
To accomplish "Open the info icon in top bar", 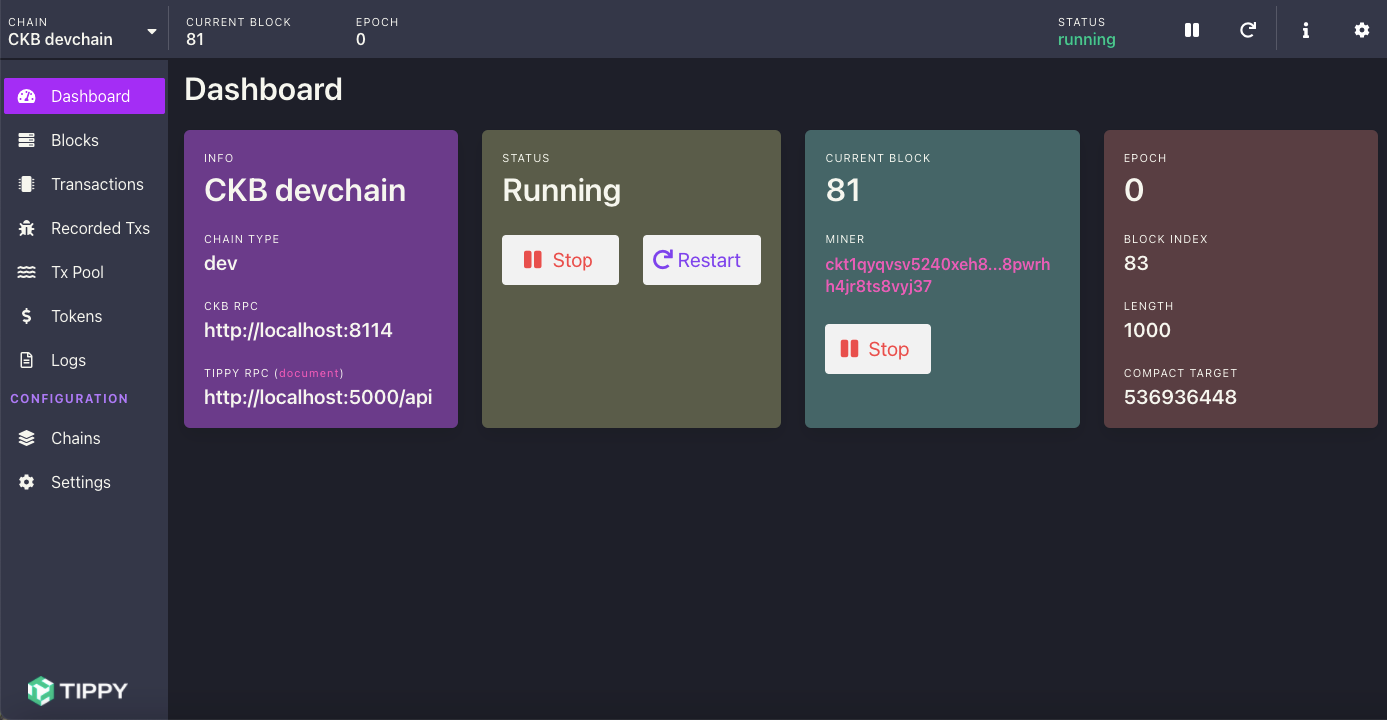I will point(1306,30).
